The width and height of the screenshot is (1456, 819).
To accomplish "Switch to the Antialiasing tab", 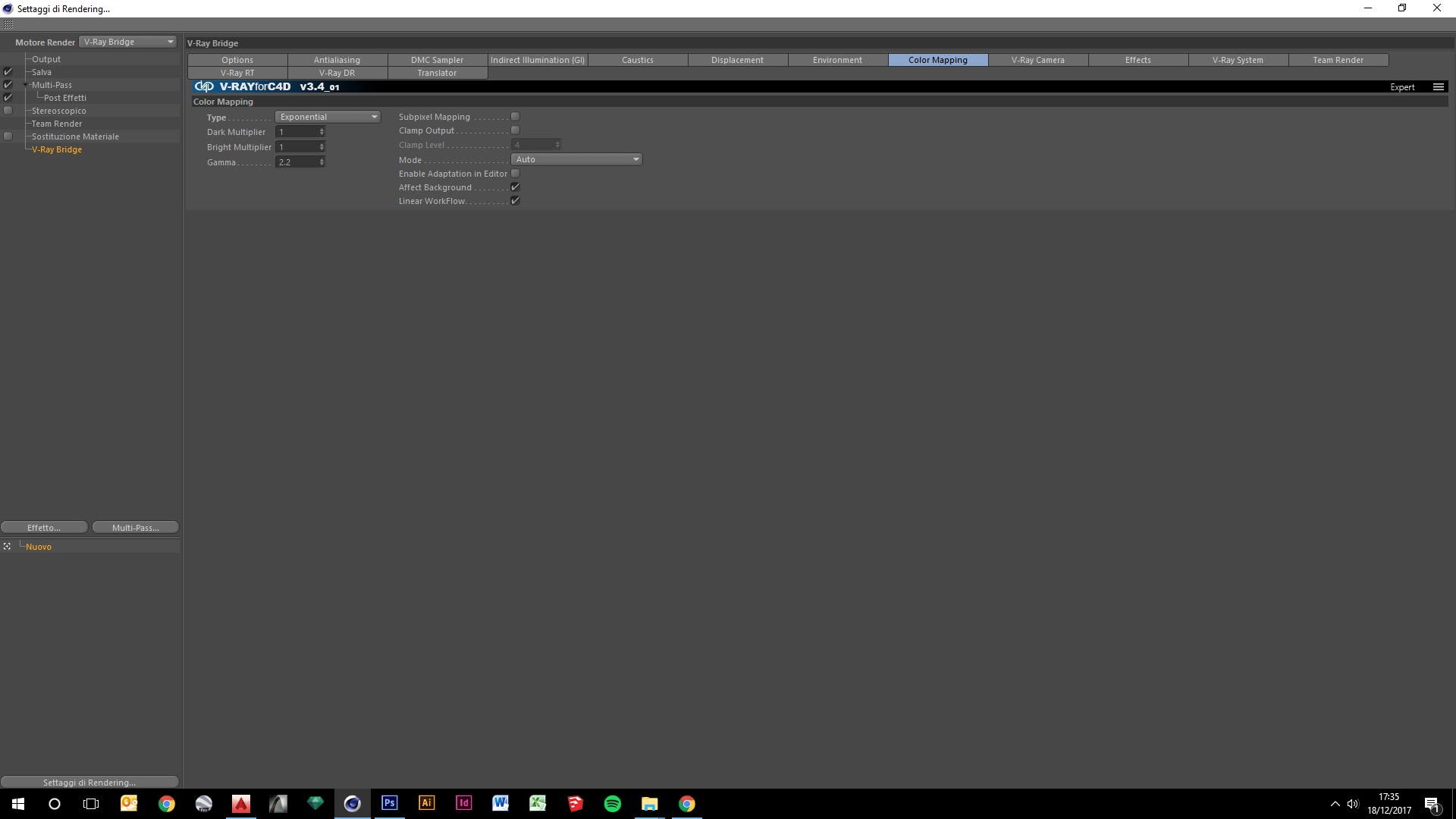I will (337, 60).
